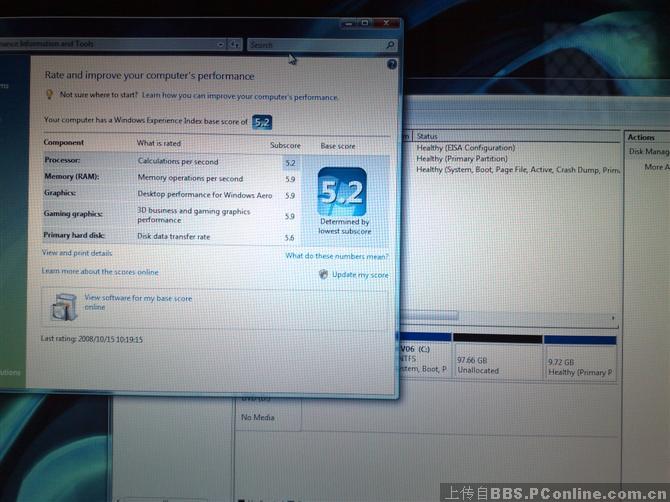Click the Update my score shield icon
This screenshot has height=502, width=670.
(323, 274)
